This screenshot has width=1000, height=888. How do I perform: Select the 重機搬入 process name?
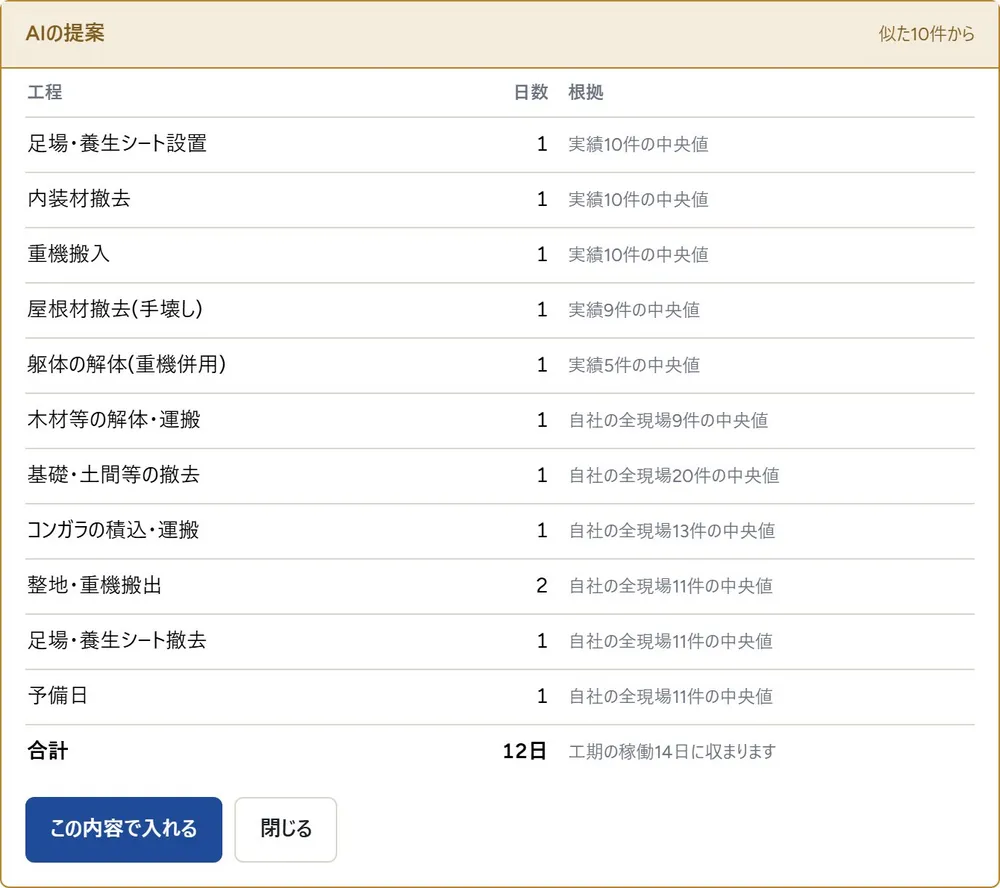(69, 254)
